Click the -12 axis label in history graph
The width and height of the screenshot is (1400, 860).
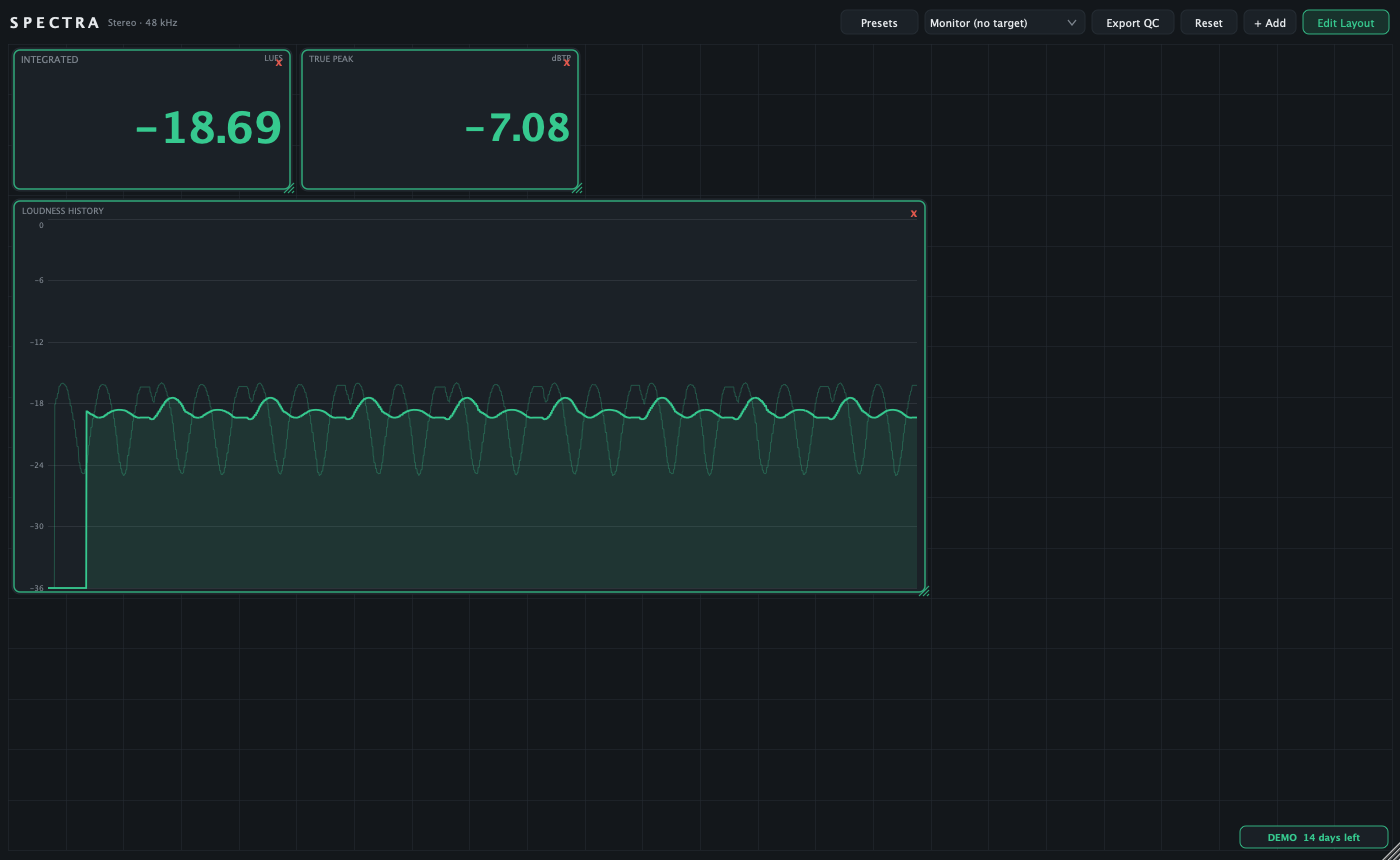37,342
